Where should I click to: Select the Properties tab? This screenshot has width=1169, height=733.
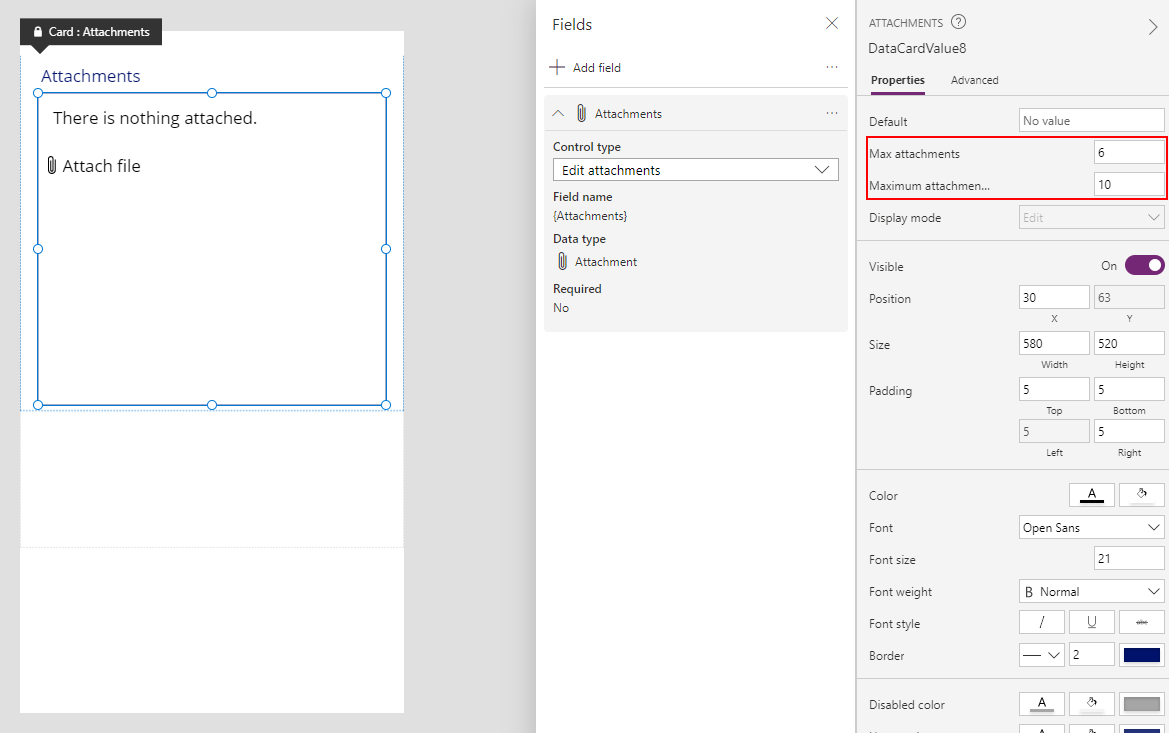897,80
